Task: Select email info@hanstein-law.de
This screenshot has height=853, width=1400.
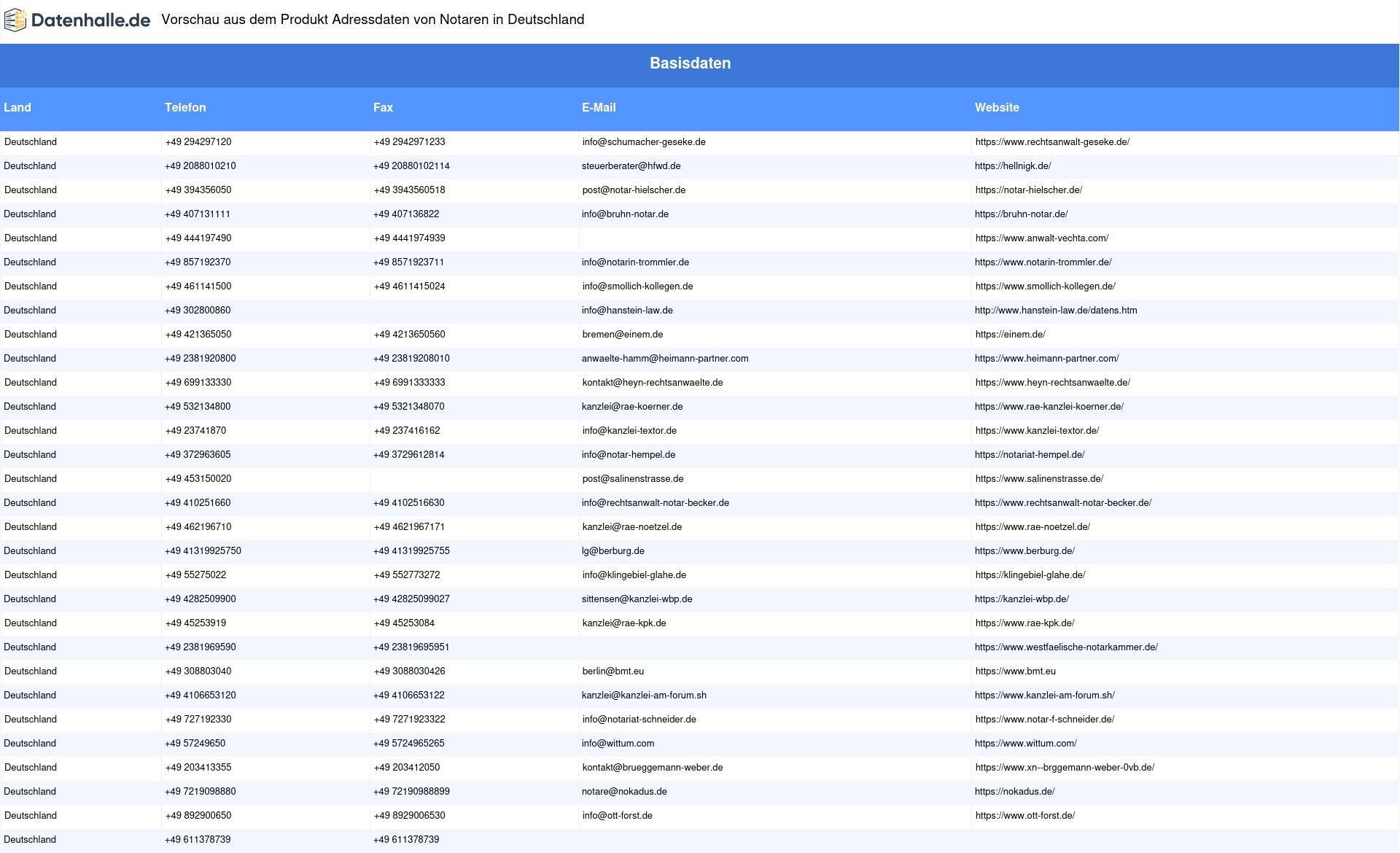Action: tap(627, 311)
